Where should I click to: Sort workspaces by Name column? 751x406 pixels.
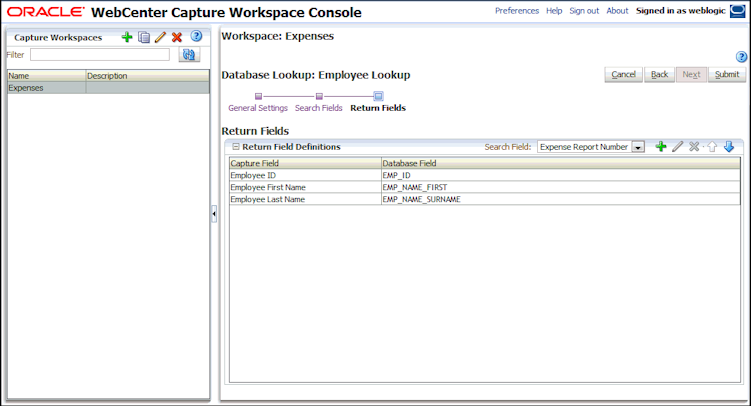coord(46,76)
